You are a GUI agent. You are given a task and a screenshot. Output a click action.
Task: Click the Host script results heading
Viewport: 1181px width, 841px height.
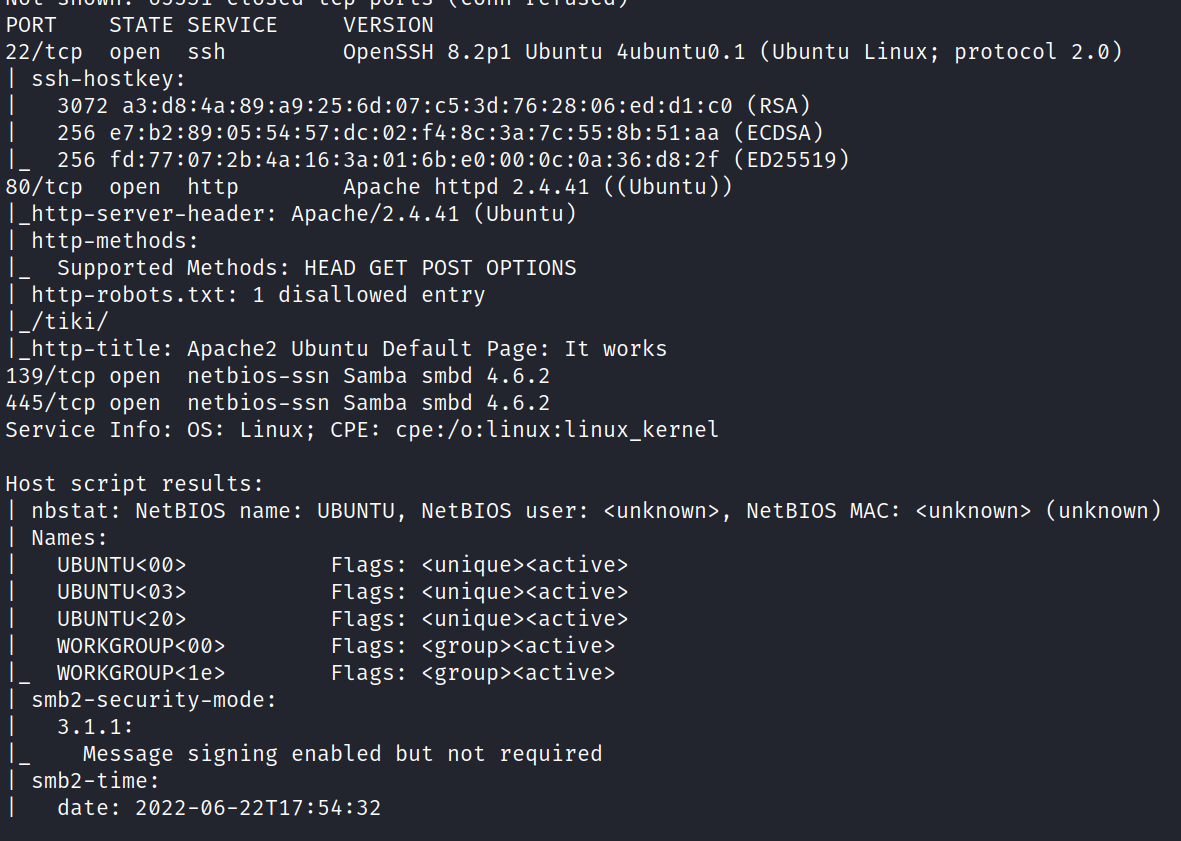point(134,484)
